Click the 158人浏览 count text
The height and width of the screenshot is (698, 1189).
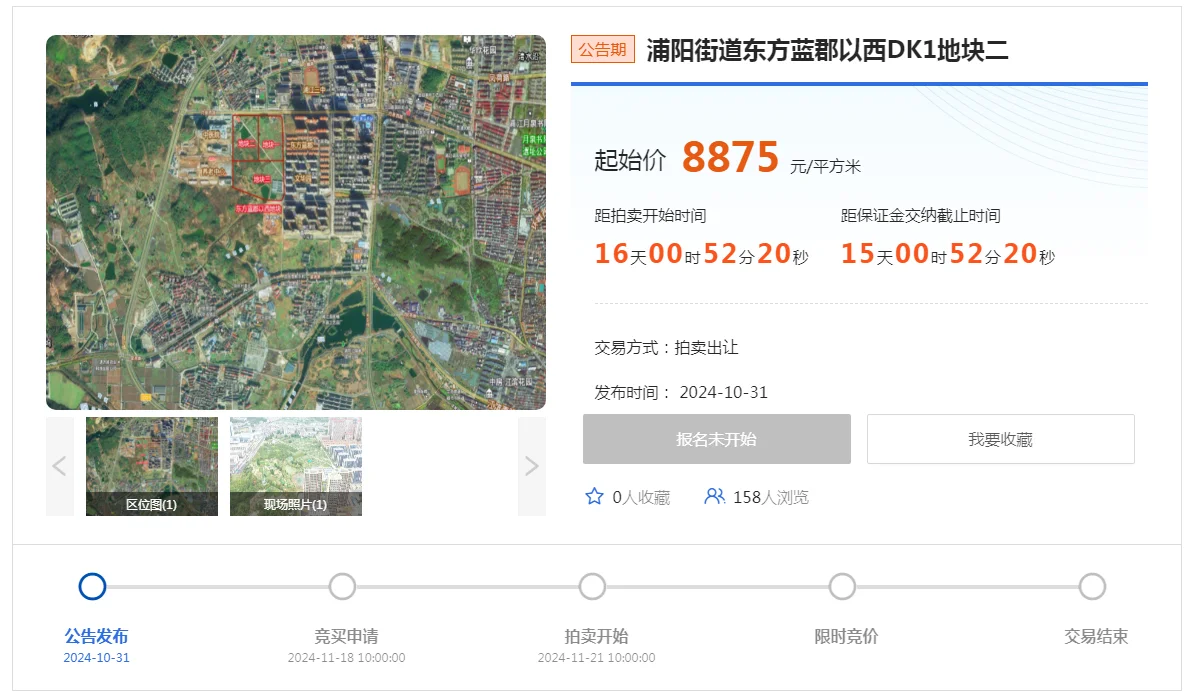coord(770,497)
